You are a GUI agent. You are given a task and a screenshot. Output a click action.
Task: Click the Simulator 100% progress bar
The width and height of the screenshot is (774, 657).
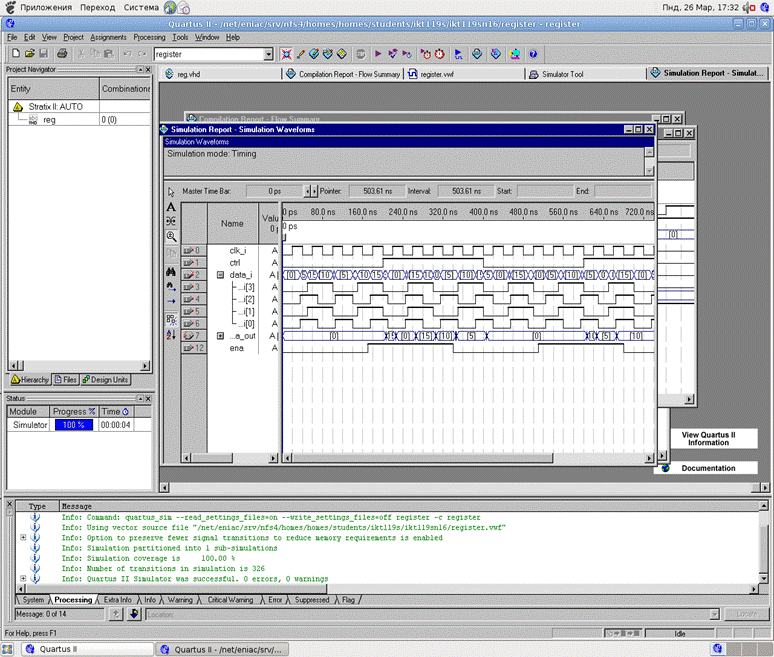tap(74, 425)
